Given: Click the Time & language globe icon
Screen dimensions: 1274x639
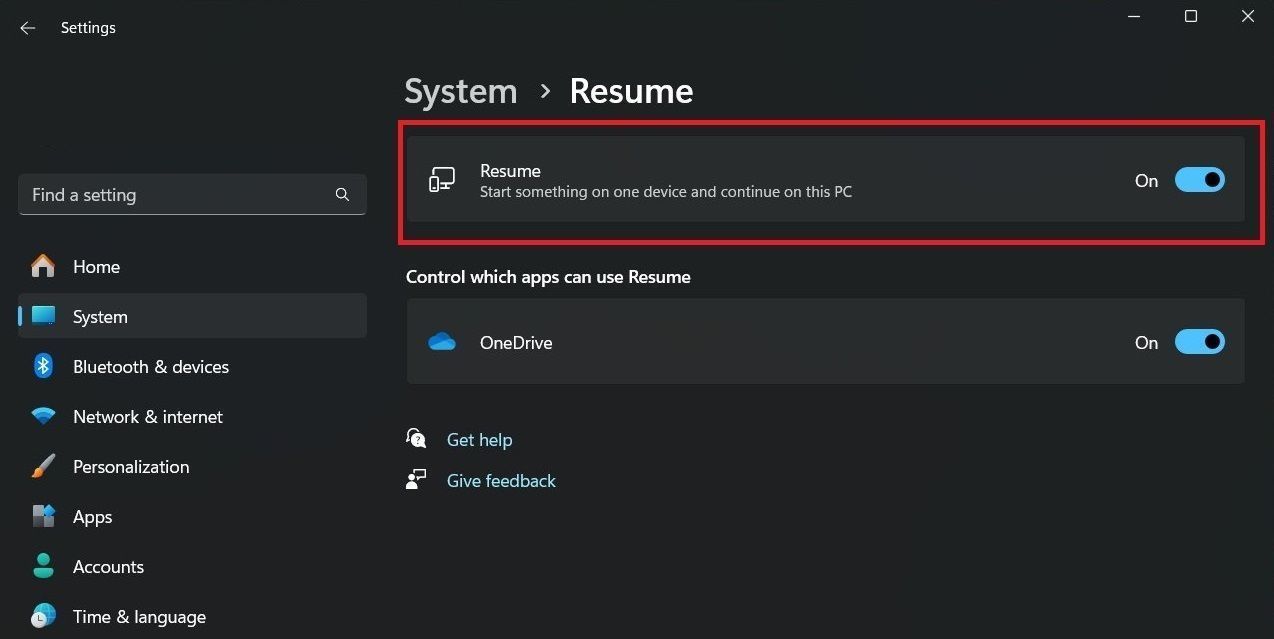Looking at the screenshot, I should coord(43,616).
